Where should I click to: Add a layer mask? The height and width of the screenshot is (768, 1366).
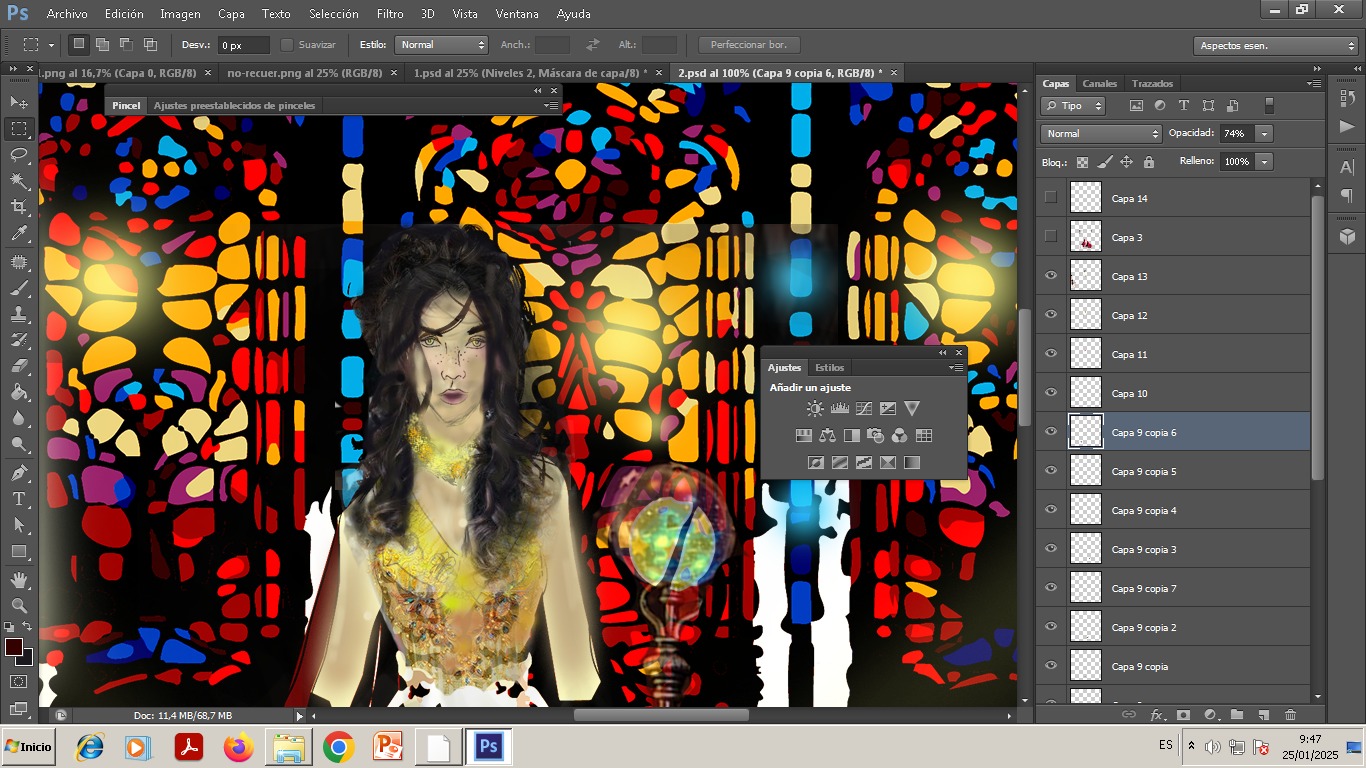(x=1183, y=714)
